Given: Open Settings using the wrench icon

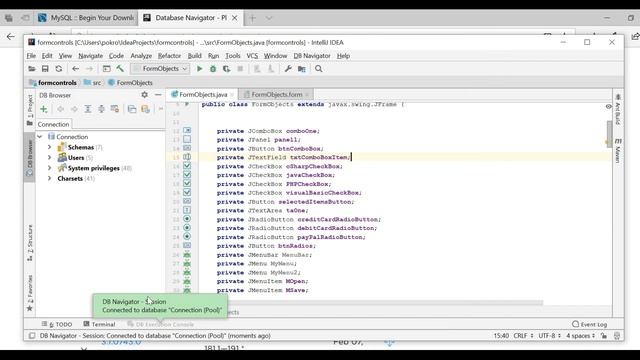Looking at the screenshot, I should [x=288, y=69].
